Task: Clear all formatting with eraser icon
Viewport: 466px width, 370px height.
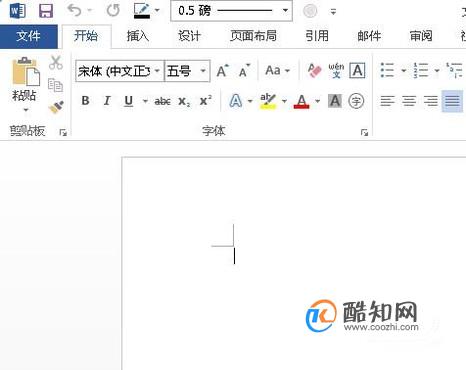Action: pyautogui.click(x=314, y=70)
